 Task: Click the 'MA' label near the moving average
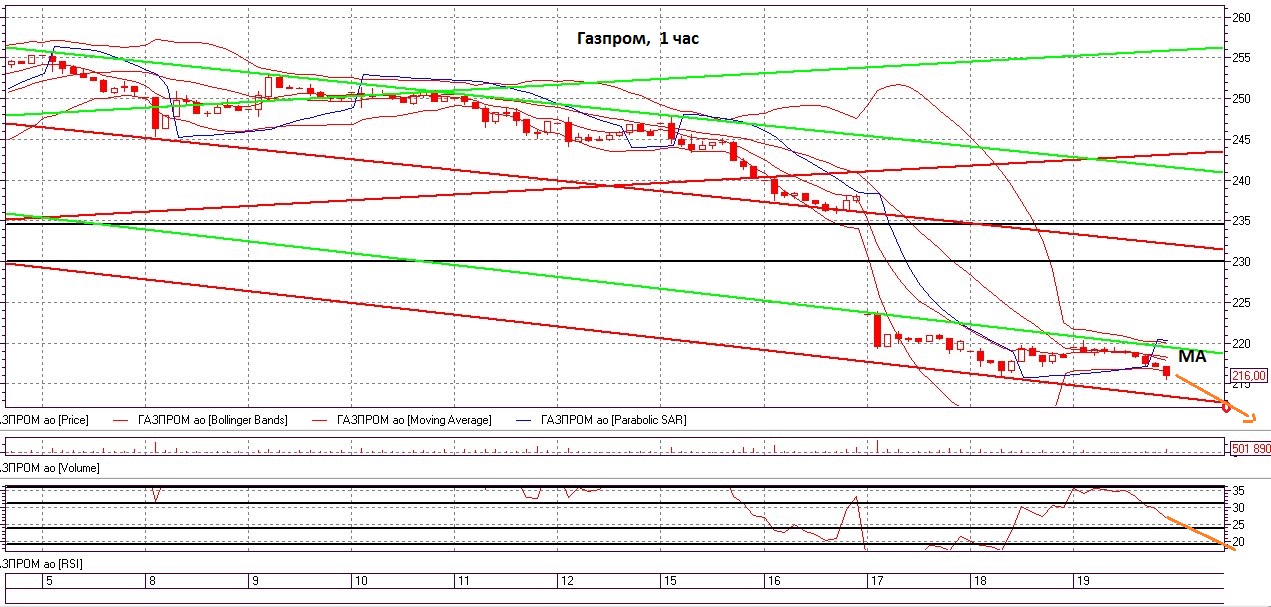[1191, 356]
